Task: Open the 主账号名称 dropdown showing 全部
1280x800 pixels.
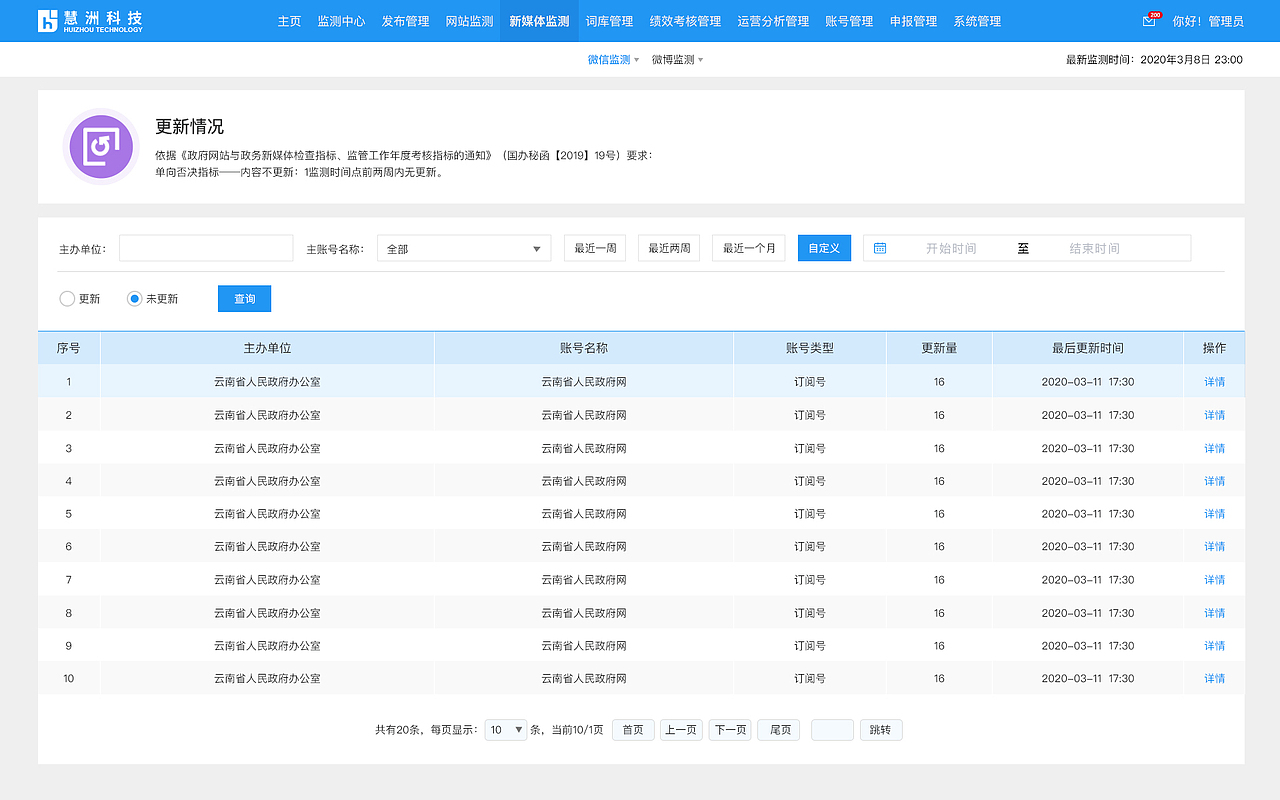Action: (x=463, y=247)
